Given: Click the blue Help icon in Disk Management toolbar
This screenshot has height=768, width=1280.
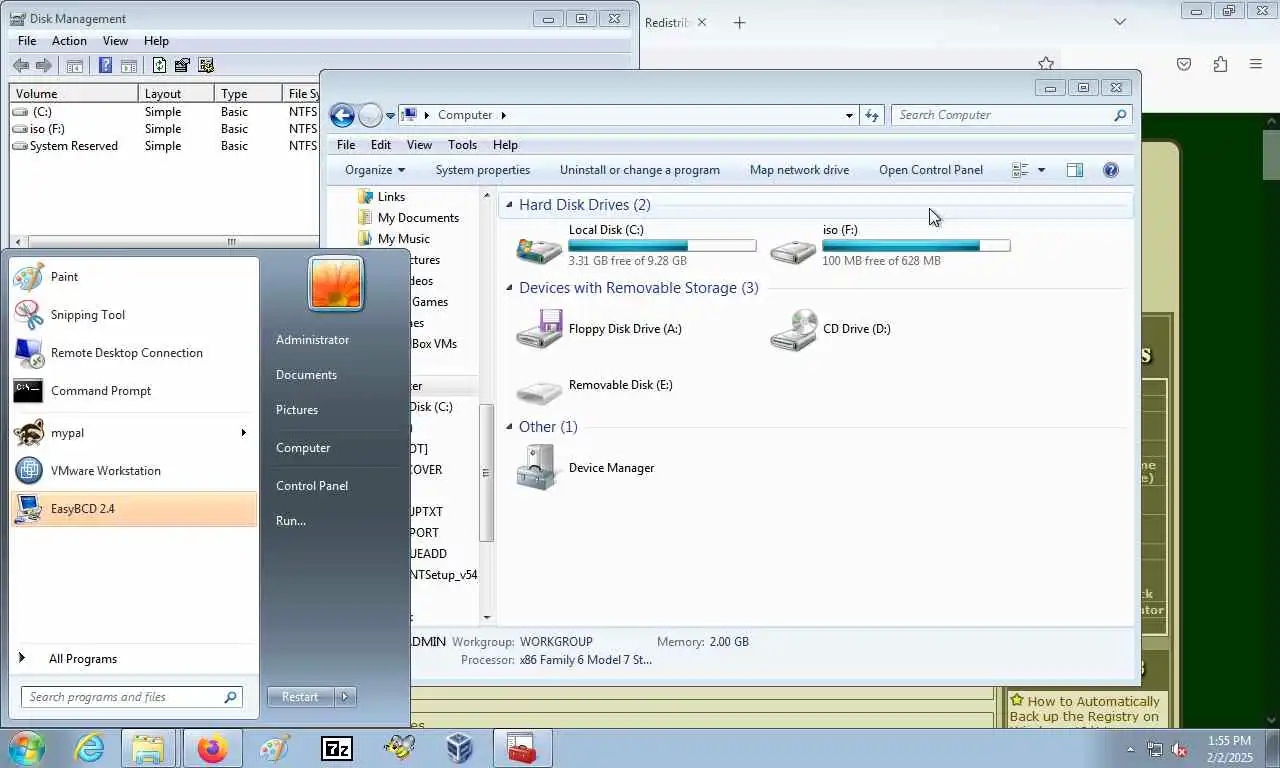Looking at the screenshot, I should point(105,66).
